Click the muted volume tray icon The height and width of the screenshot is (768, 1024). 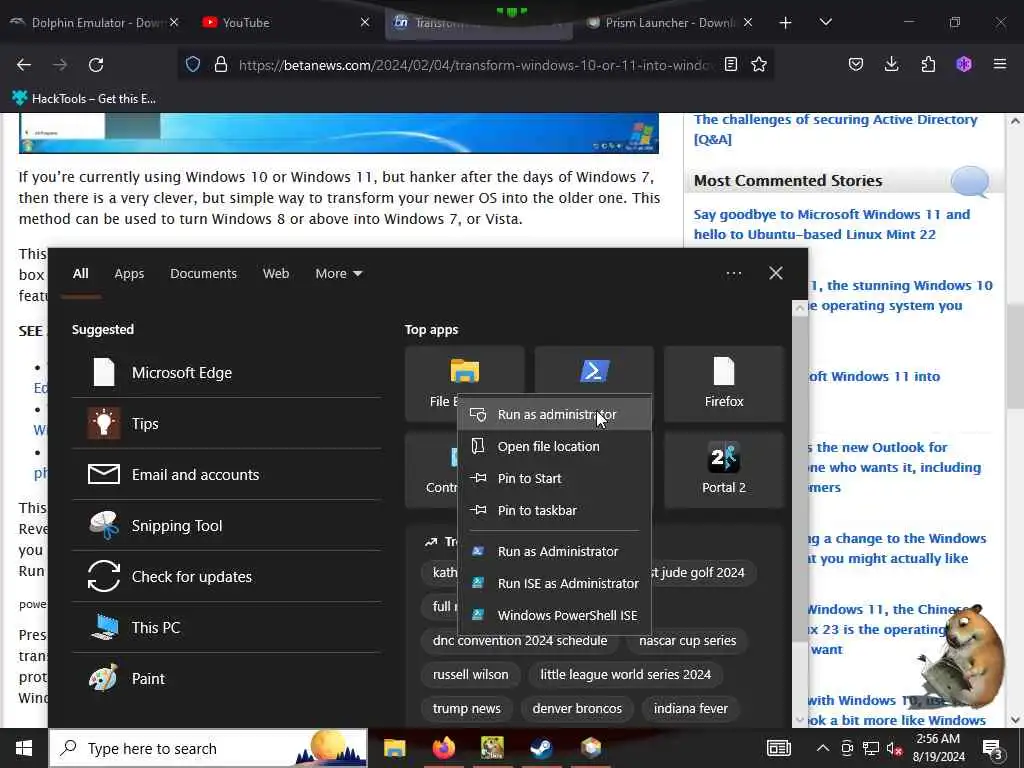(894, 748)
